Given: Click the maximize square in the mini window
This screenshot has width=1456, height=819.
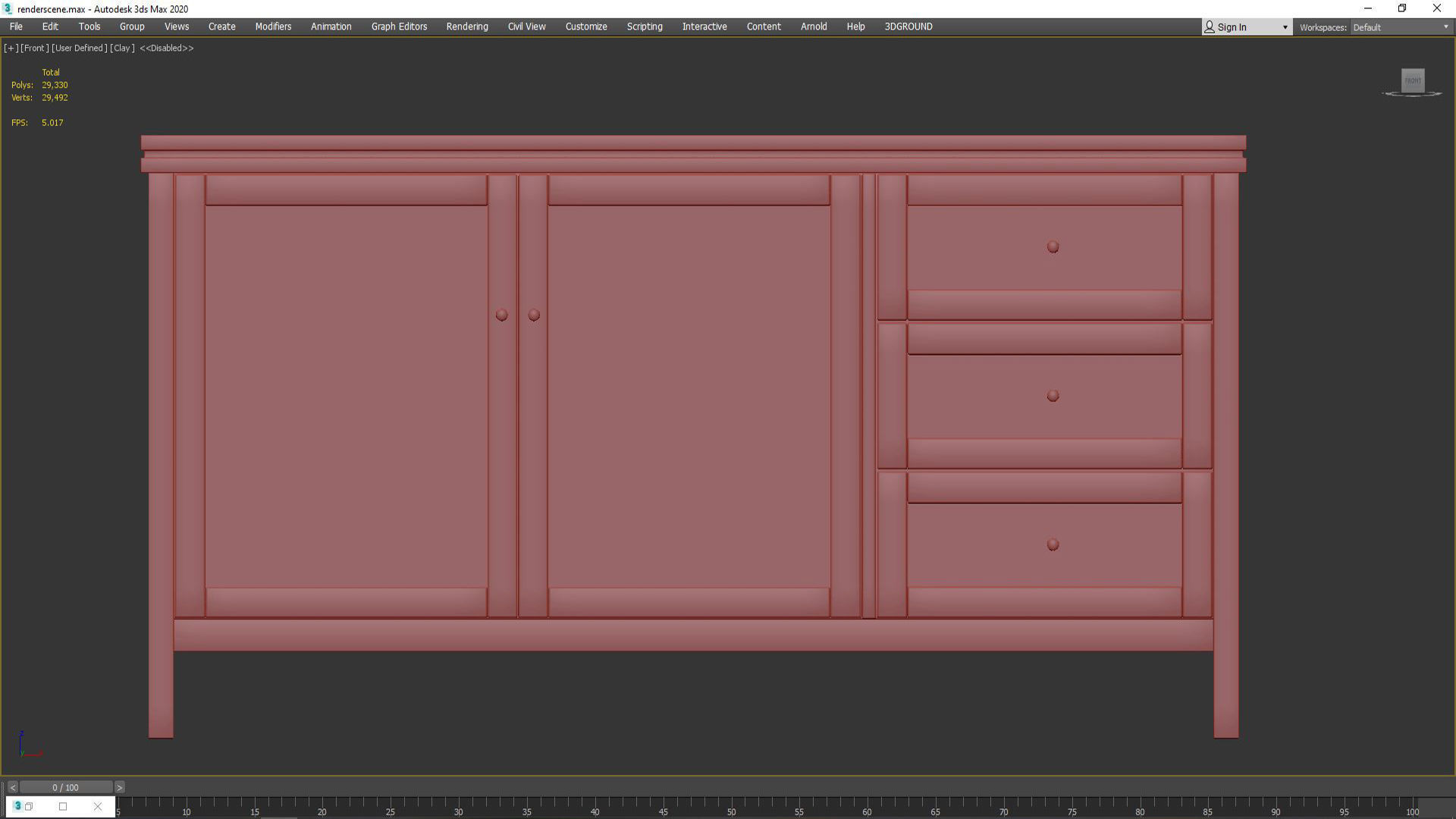Looking at the screenshot, I should pos(63,806).
